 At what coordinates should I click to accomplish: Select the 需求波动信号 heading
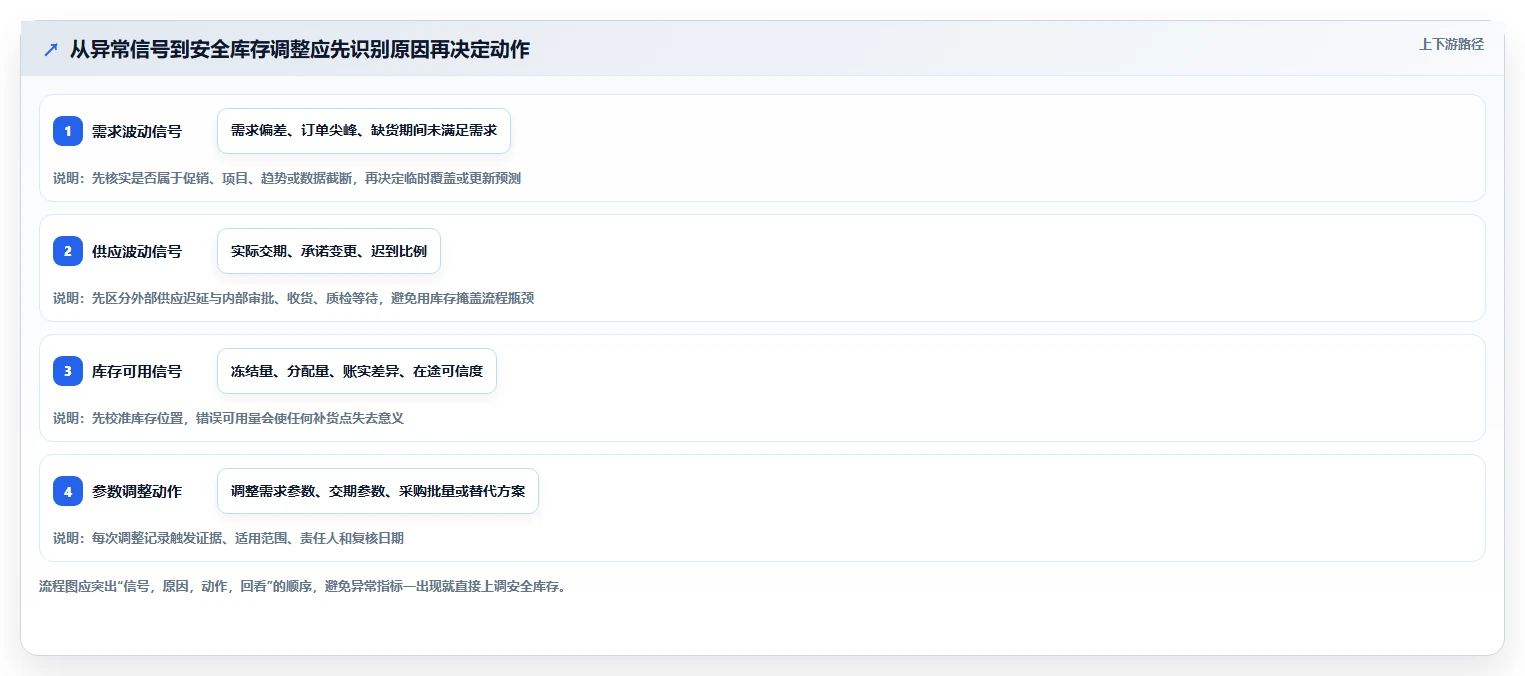point(137,131)
